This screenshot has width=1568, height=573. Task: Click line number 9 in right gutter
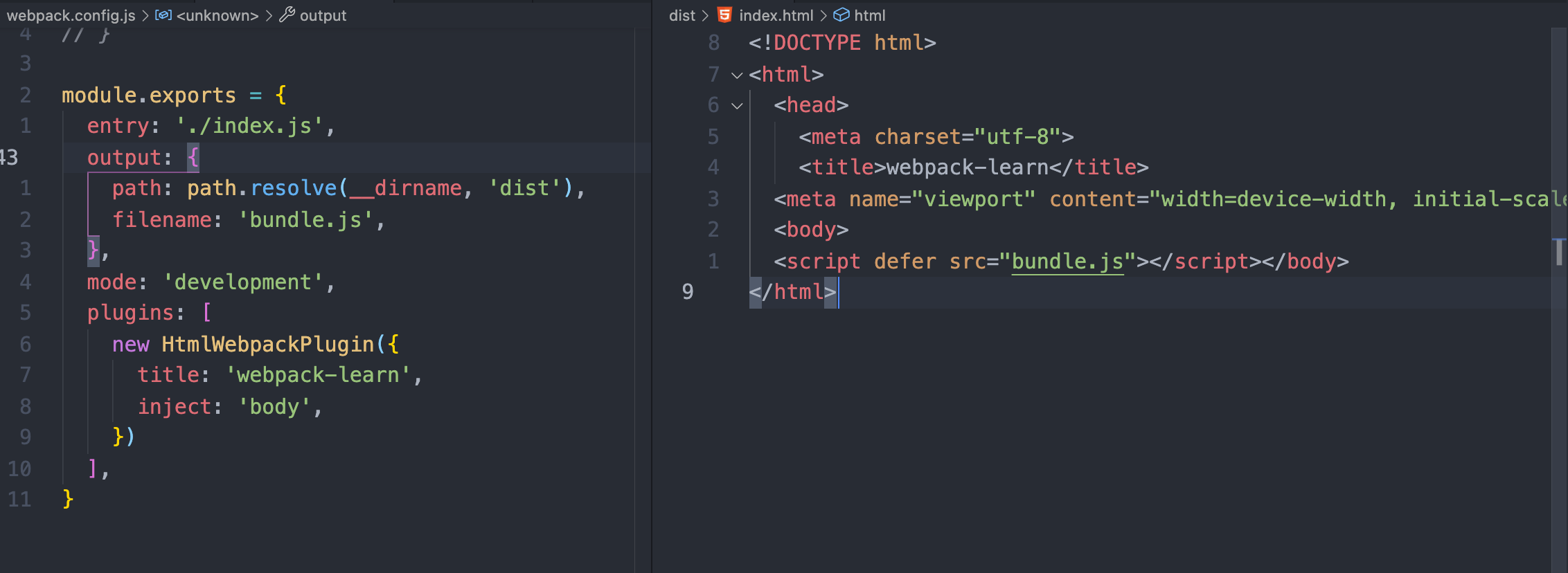688,292
